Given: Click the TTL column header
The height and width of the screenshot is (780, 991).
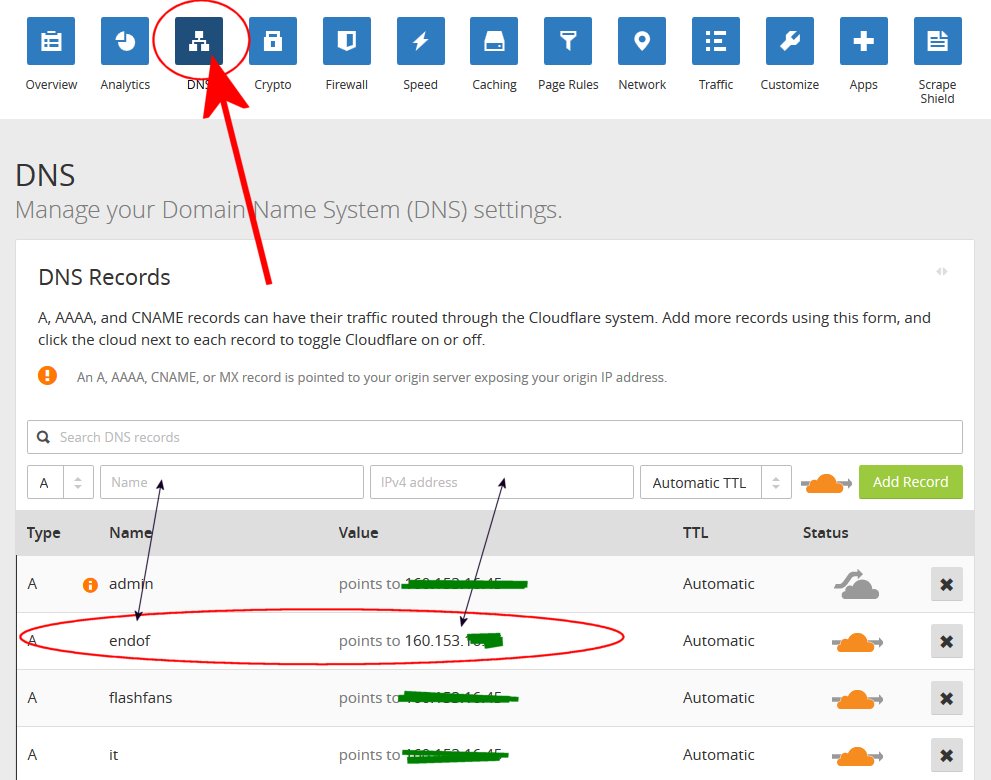Looking at the screenshot, I should (695, 533).
